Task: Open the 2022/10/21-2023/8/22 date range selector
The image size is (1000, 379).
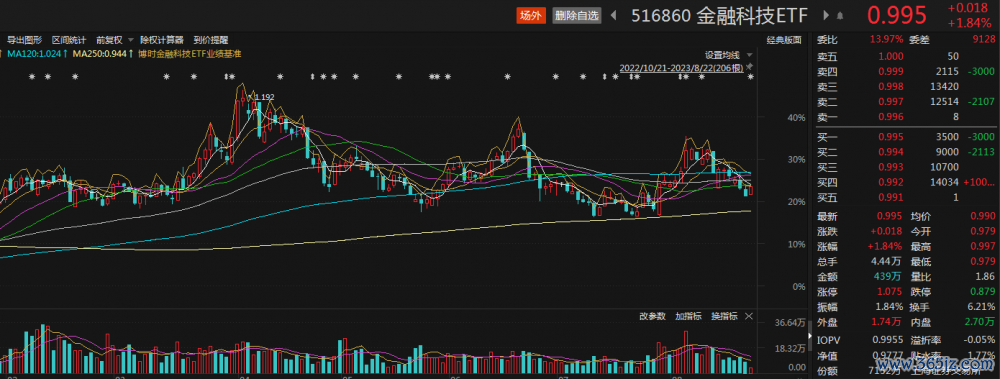Action: (x=681, y=67)
